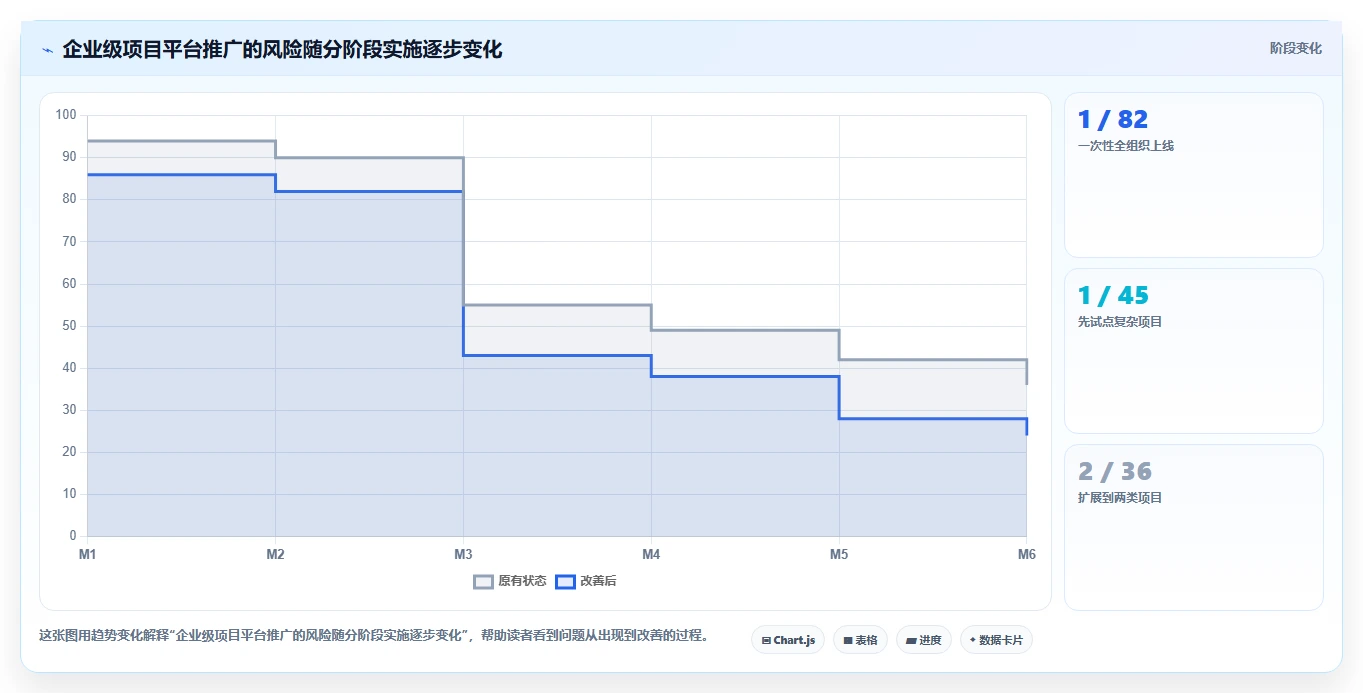Click the 50 value on the y-axis
Image resolution: width=1363 pixels, height=693 pixels.
(69, 326)
